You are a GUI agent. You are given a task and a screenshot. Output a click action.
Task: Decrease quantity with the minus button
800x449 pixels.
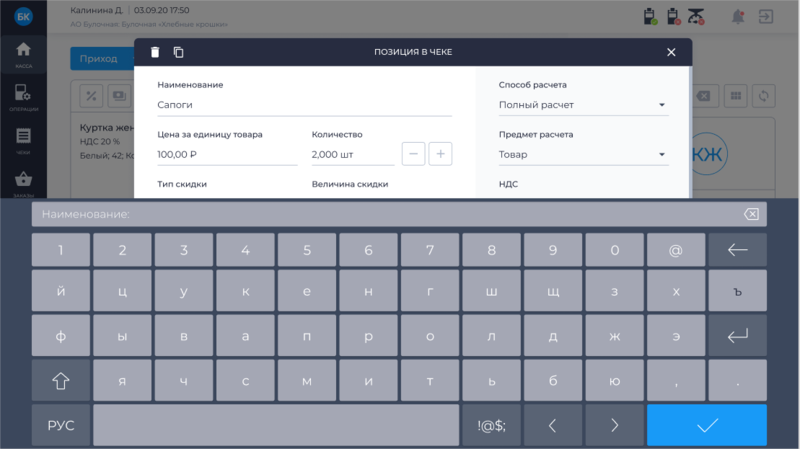(x=414, y=154)
